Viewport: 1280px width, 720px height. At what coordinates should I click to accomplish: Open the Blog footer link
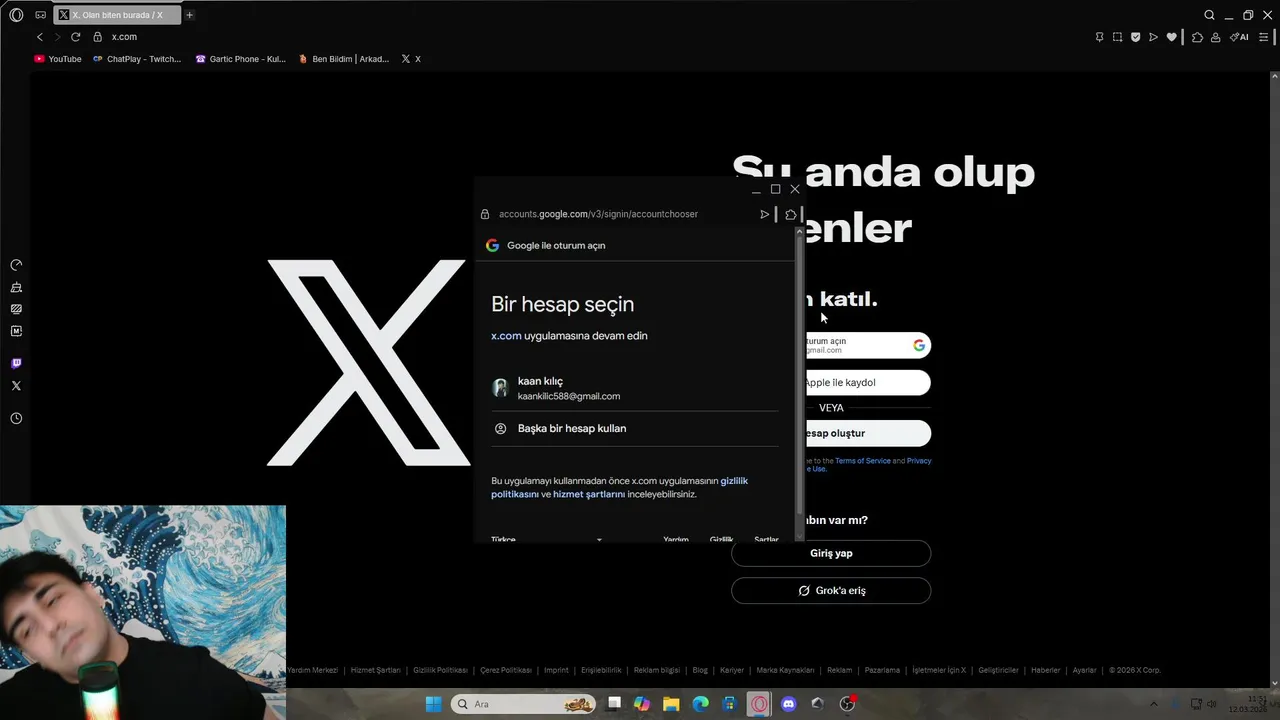coord(700,670)
